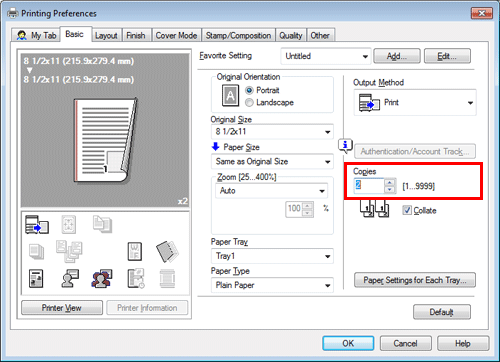This screenshot has height=362, width=500.
Task: Click the page orientation 'A' icon
Action: [230, 96]
